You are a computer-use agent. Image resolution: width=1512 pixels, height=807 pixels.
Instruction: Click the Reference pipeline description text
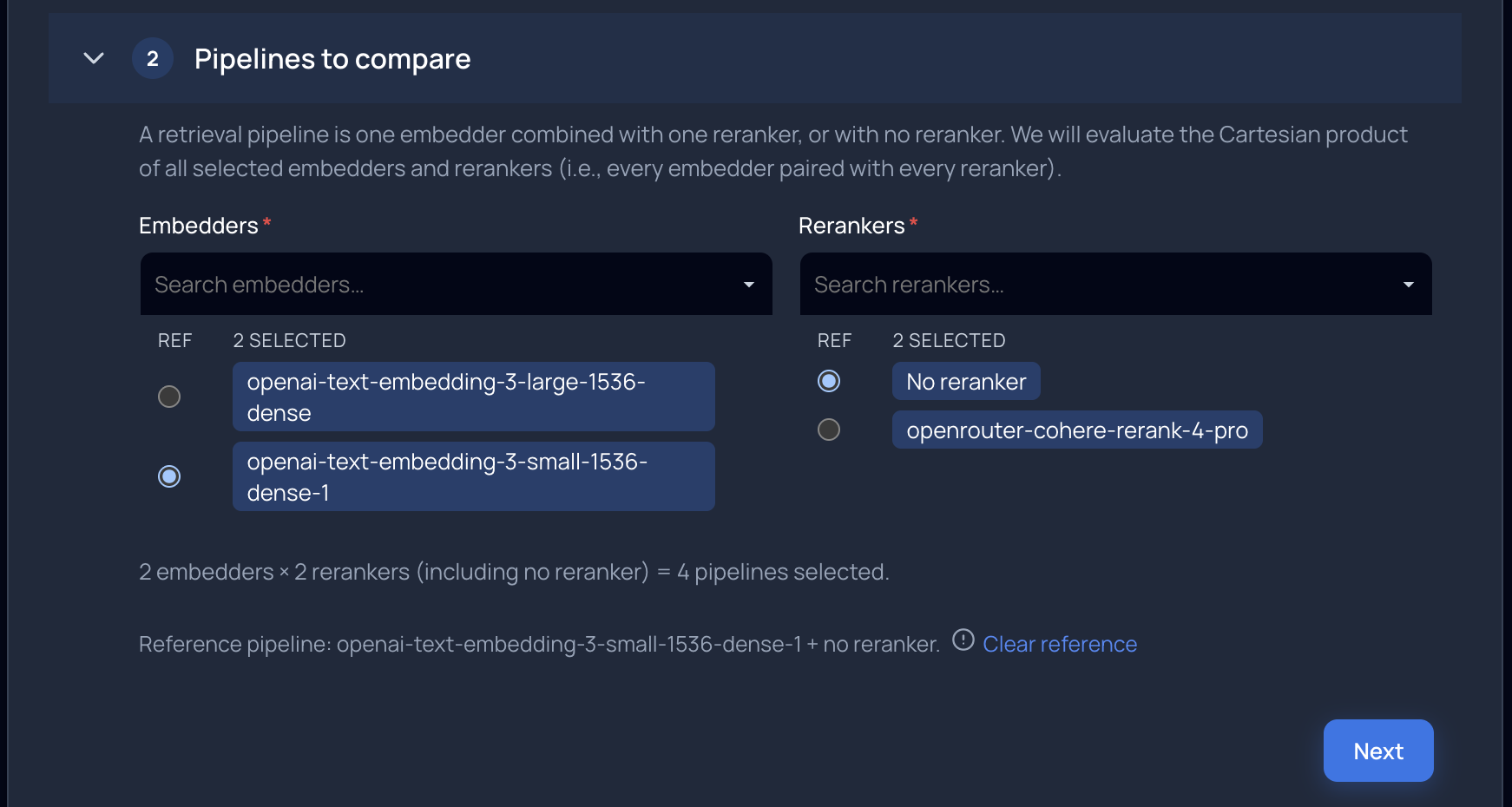(x=539, y=644)
